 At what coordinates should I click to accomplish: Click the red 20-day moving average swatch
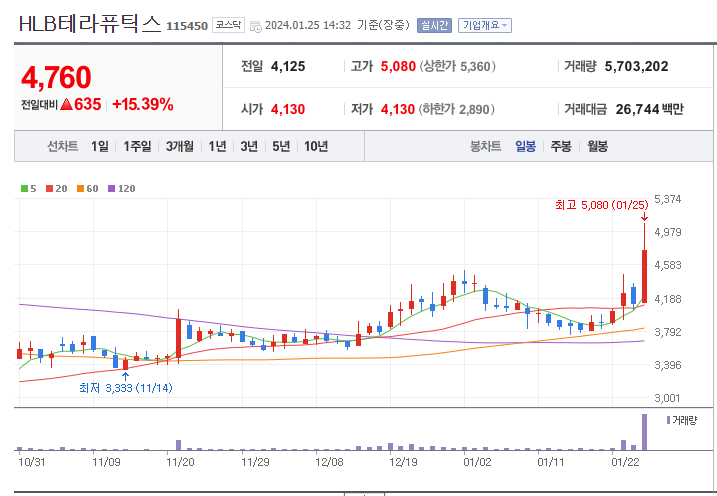[x=49, y=188]
